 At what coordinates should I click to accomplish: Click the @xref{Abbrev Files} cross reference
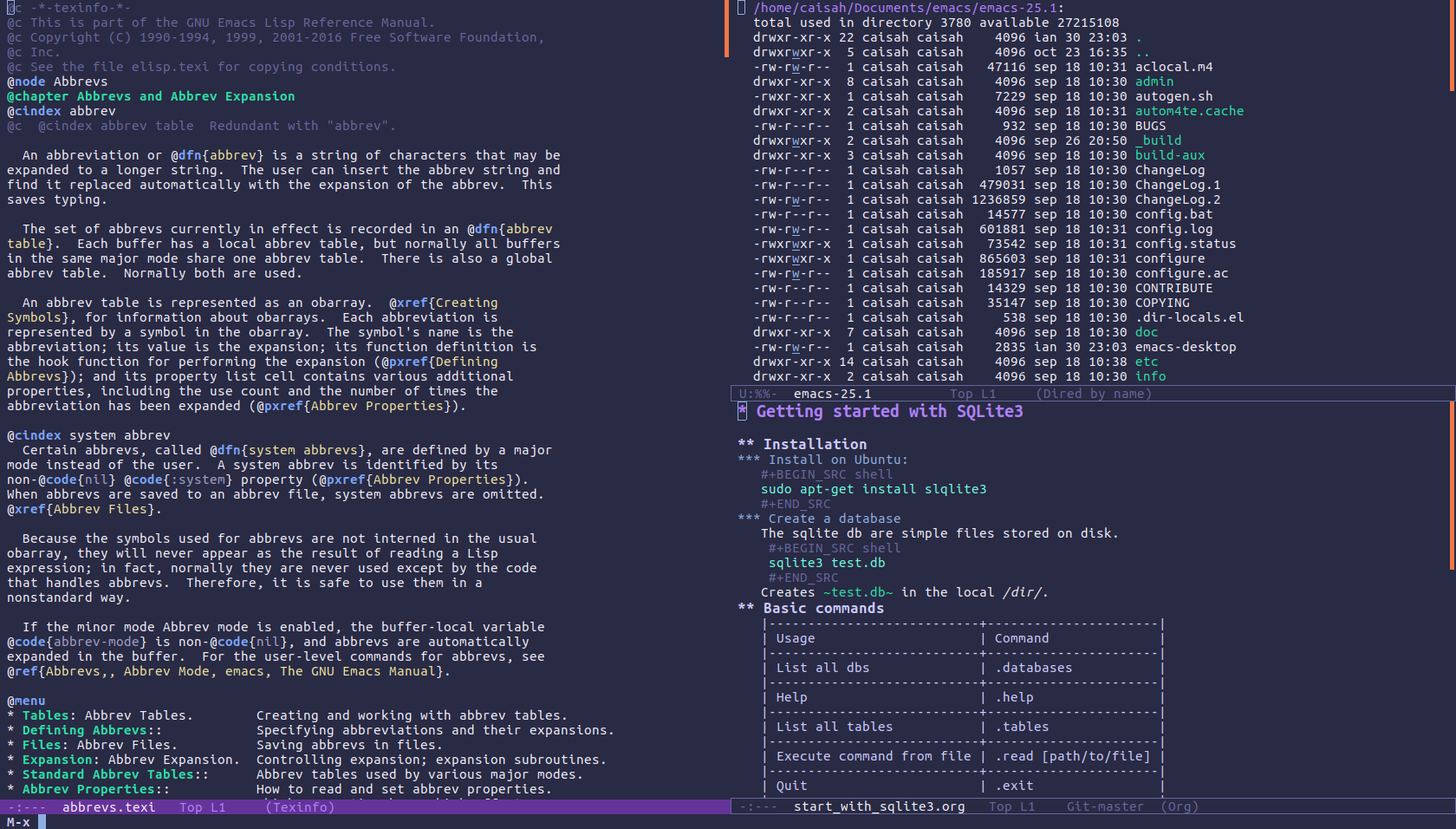coord(84,509)
